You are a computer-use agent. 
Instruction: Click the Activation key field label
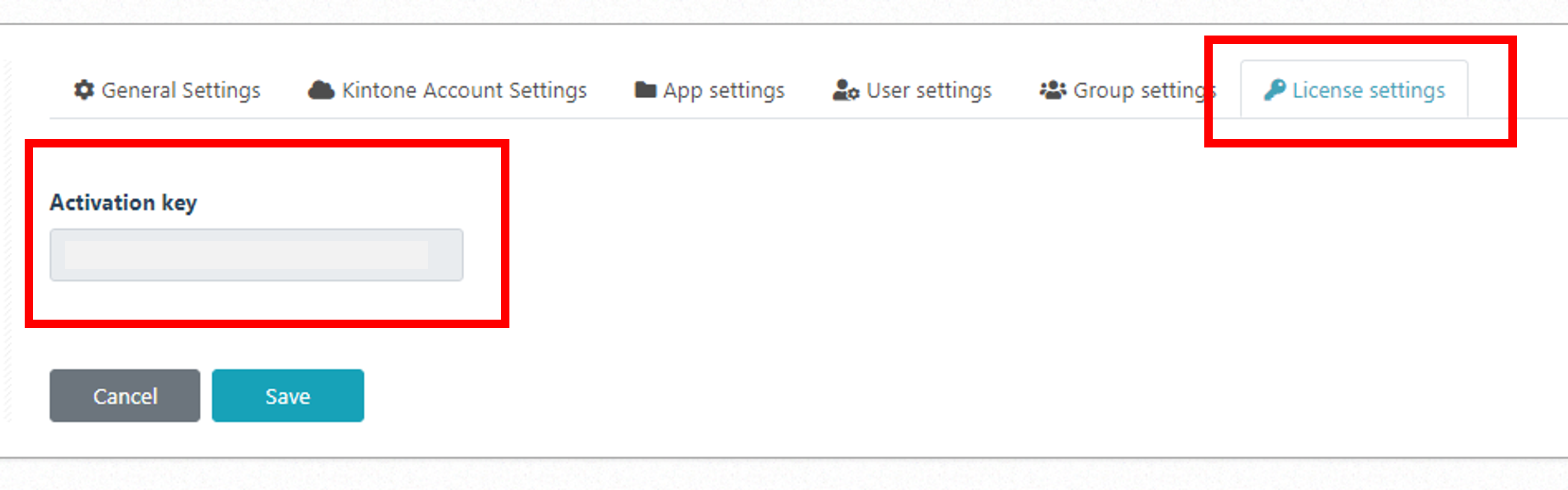(x=123, y=203)
